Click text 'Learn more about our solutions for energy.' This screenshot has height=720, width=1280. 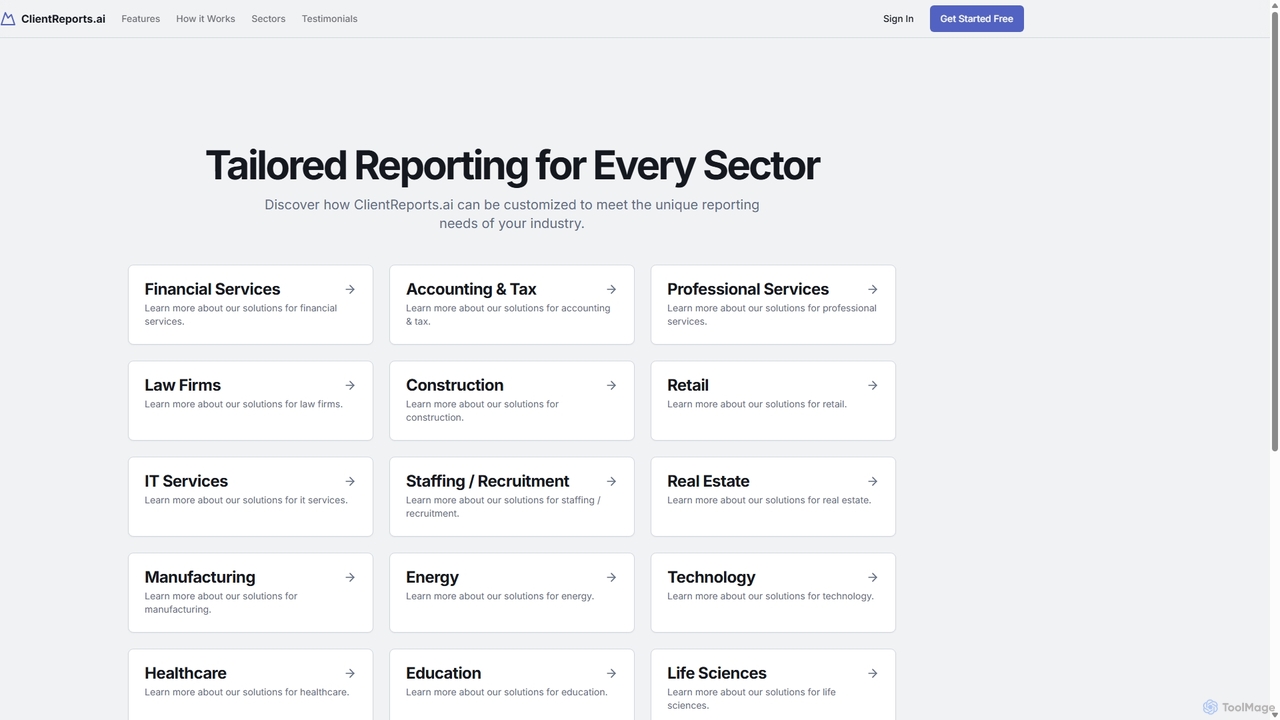(x=500, y=596)
